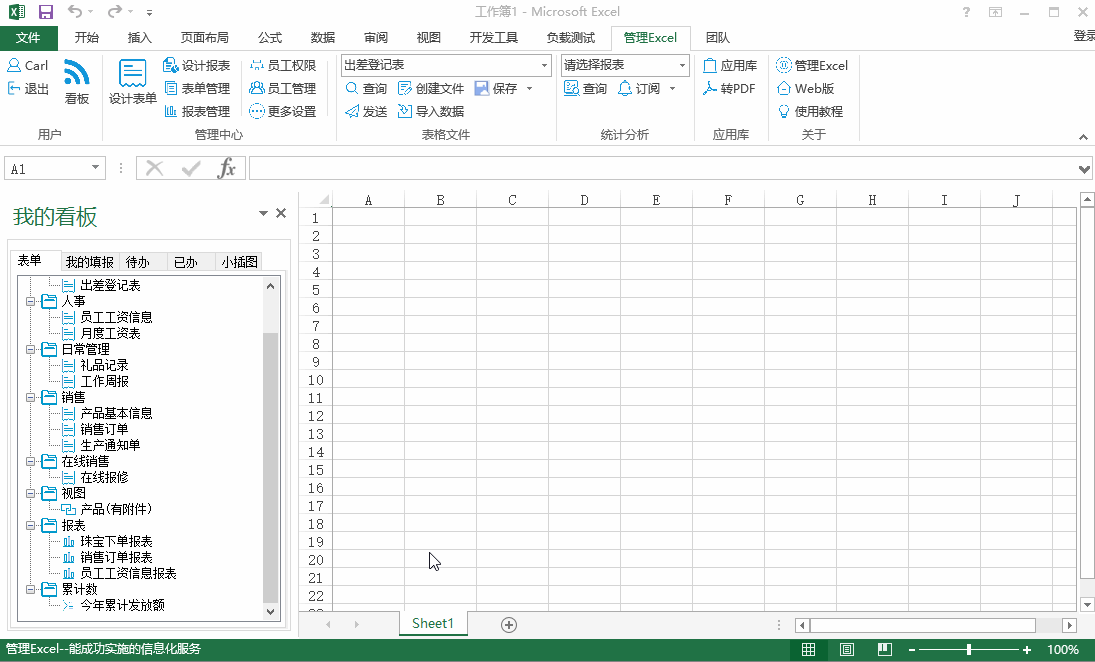Open the Web版 link
Screen dimensions: 1095x662
pyautogui.click(x=805, y=89)
